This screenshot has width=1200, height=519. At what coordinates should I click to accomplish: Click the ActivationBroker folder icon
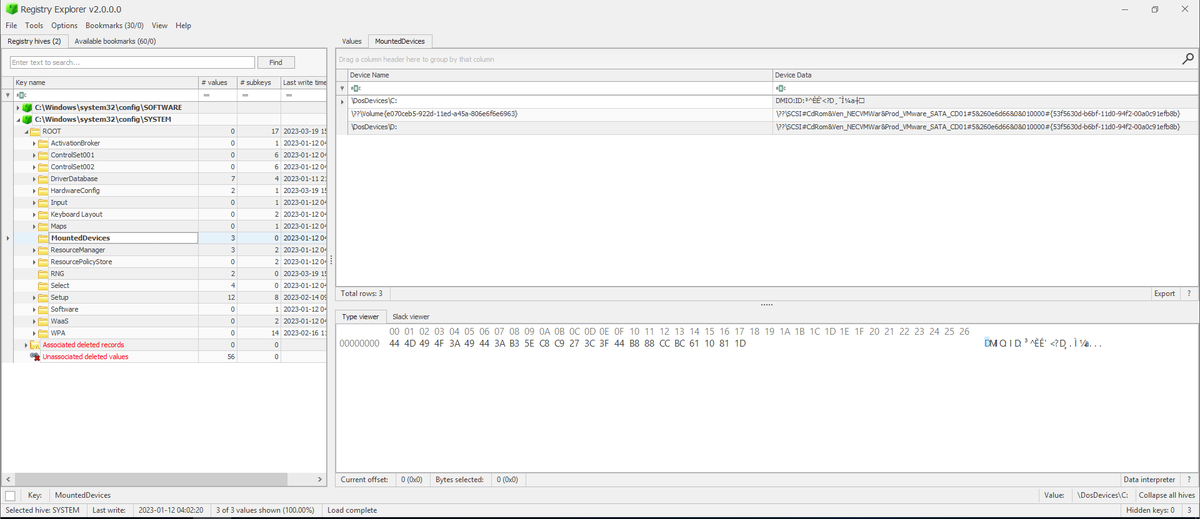coord(44,143)
